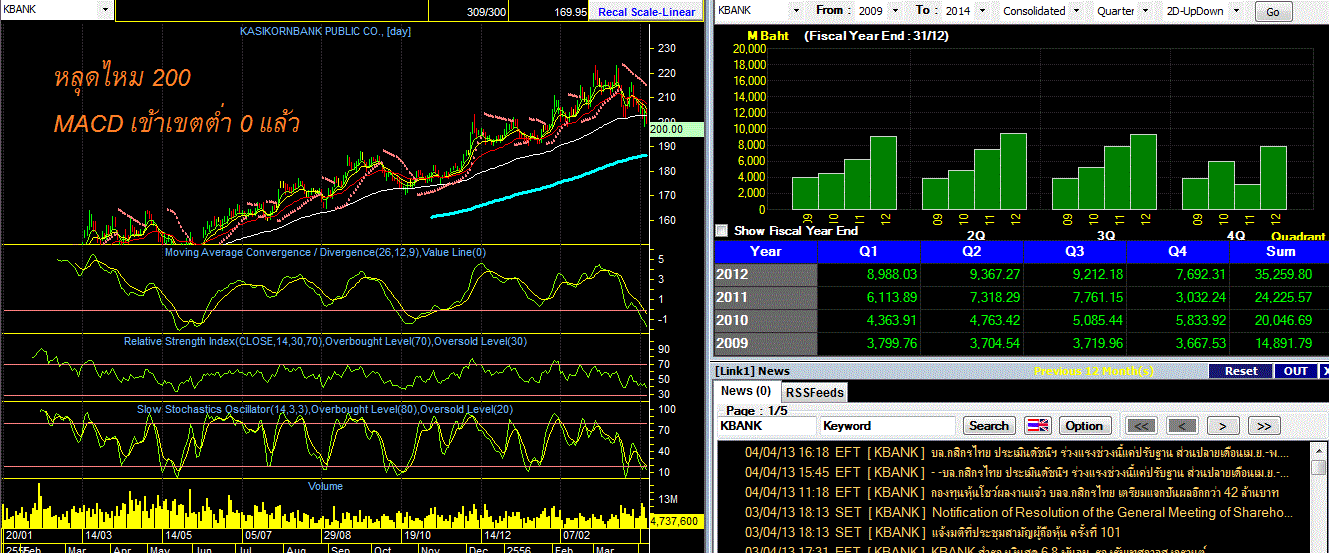Screen dimensions: 1329x553
Task: Go to next news page (>)
Action: [1222, 425]
